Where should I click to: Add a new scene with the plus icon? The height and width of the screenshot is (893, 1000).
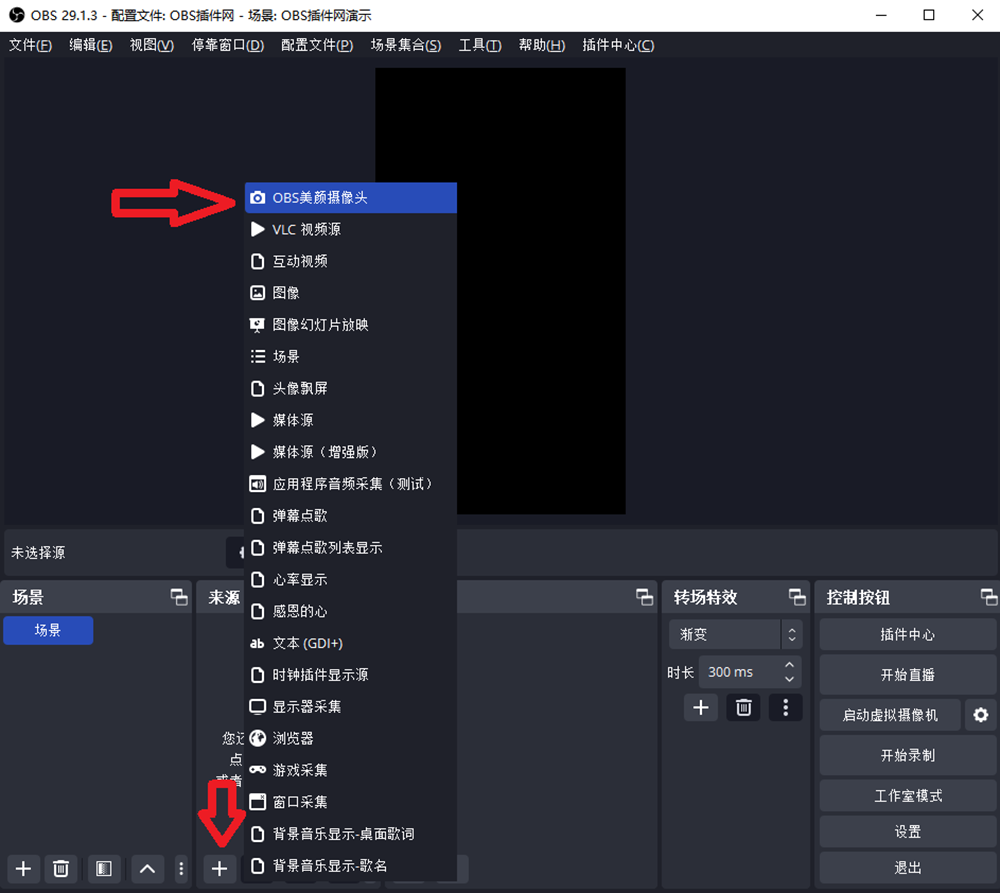(23, 869)
